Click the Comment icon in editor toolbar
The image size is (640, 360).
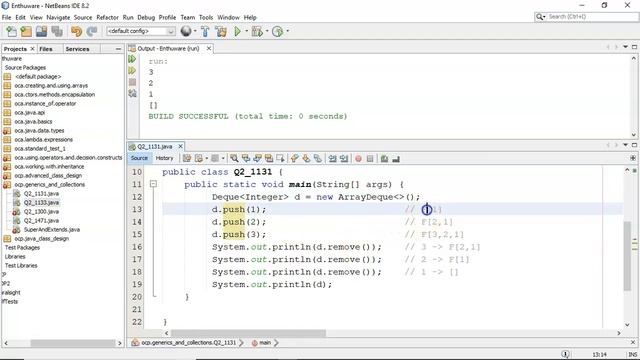click(384, 159)
